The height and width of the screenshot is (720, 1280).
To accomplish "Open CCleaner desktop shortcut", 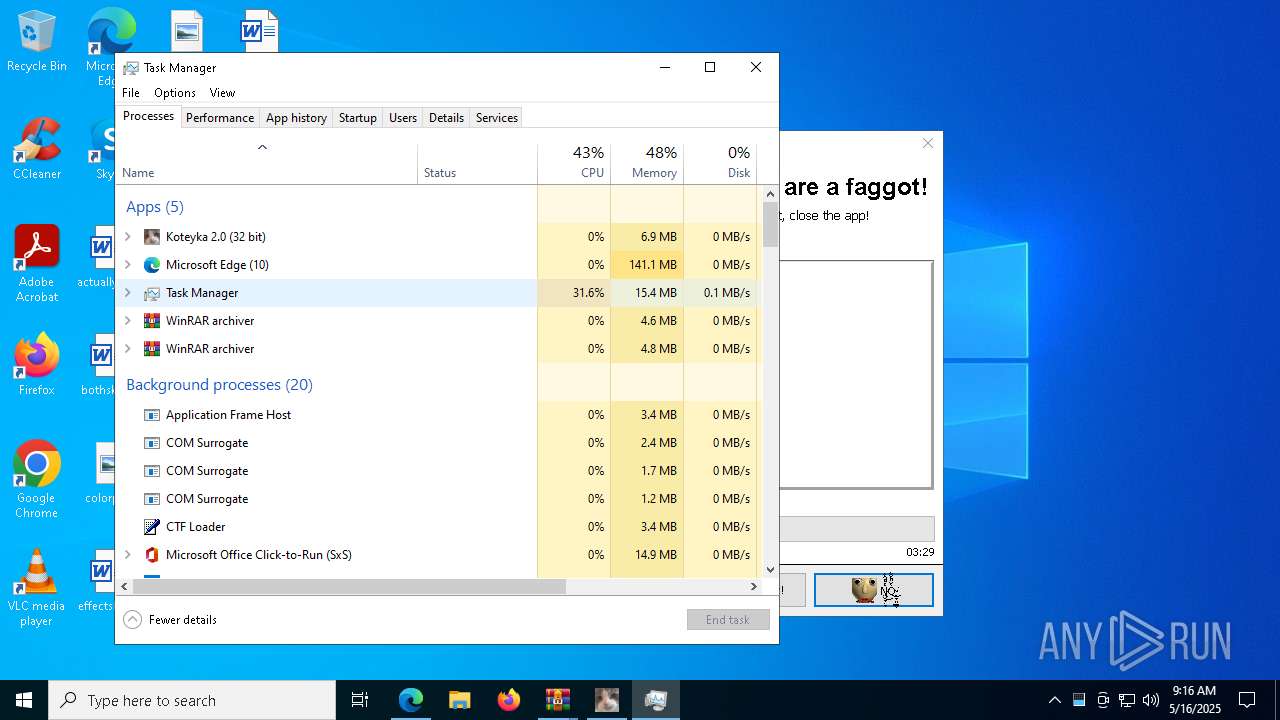I will pyautogui.click(x=37, y=149).
